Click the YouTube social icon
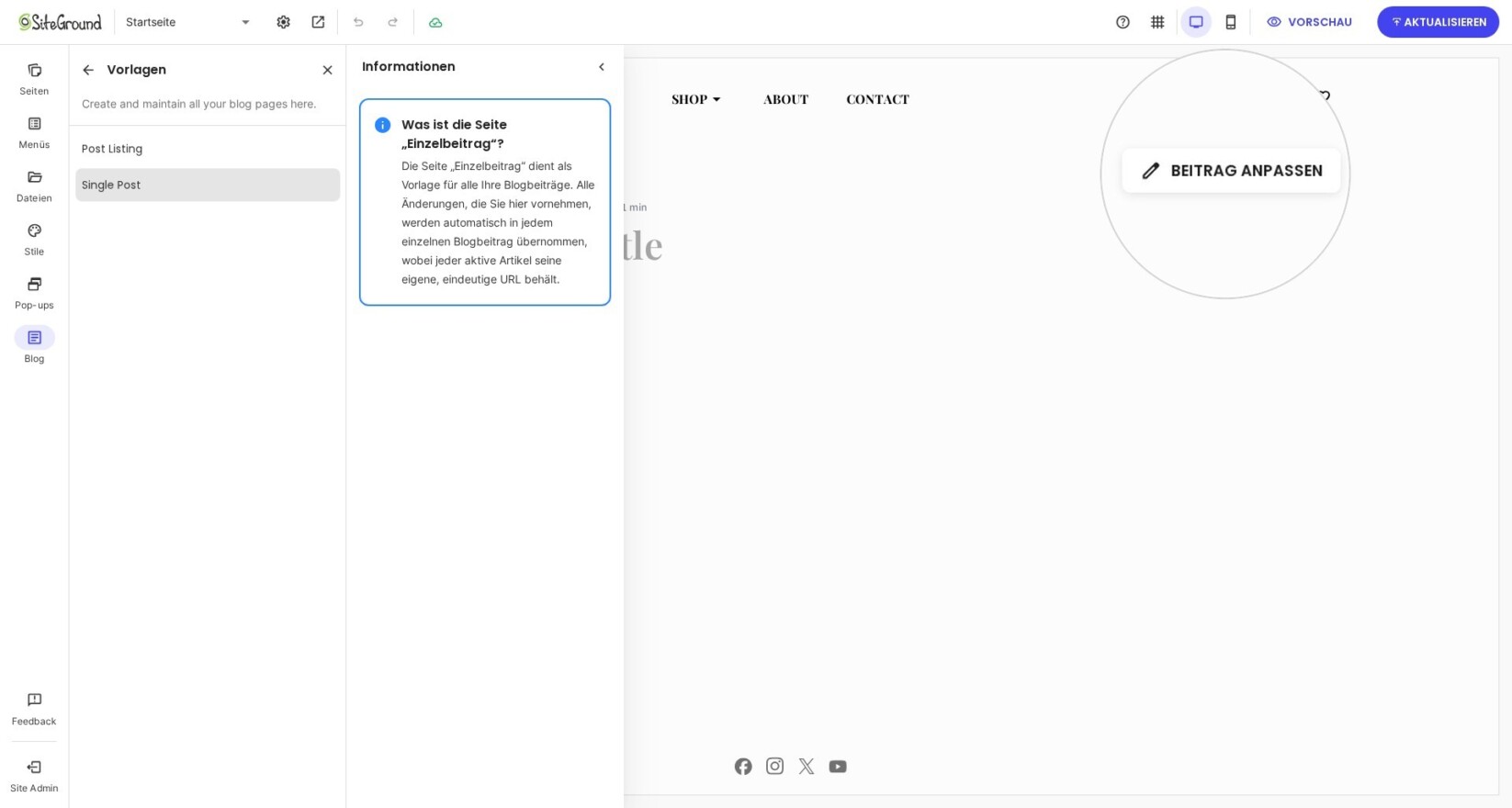 pos(838,766)
